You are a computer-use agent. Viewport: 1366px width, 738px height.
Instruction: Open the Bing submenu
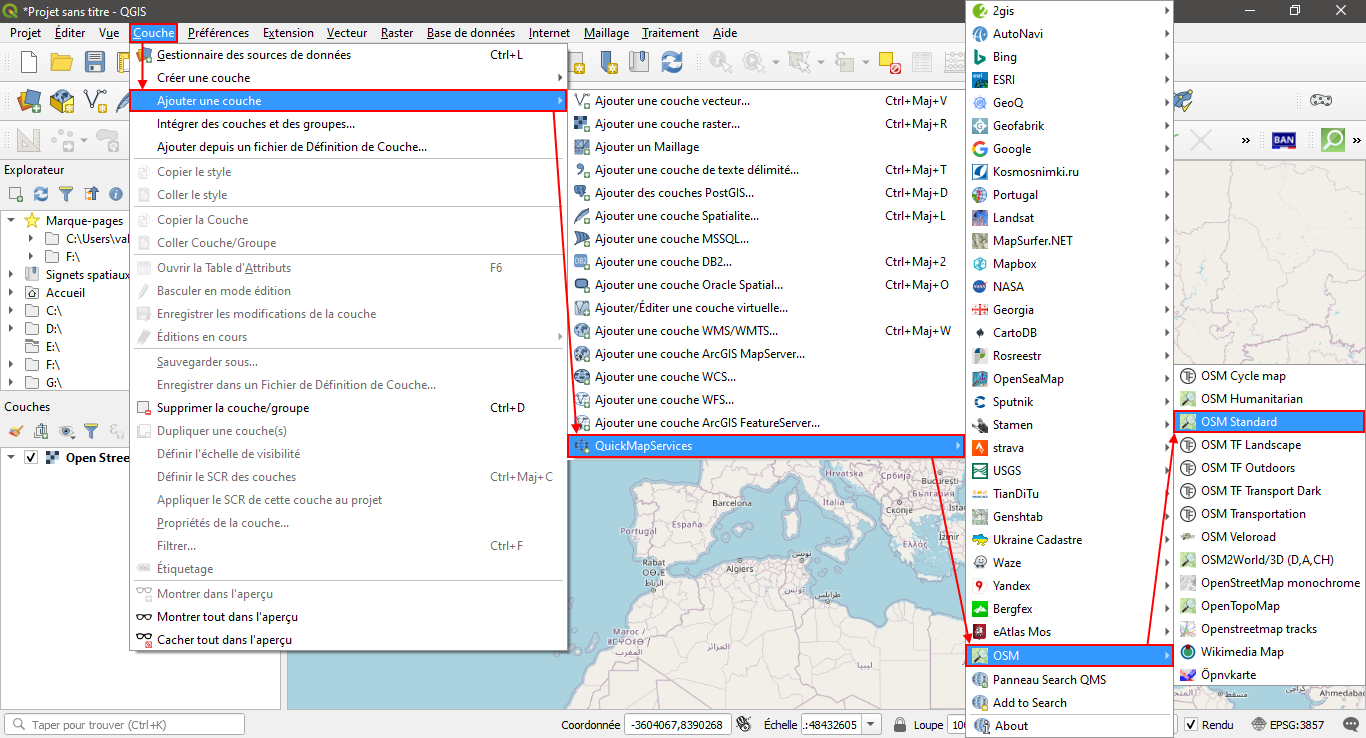(x=1069, y=57)
